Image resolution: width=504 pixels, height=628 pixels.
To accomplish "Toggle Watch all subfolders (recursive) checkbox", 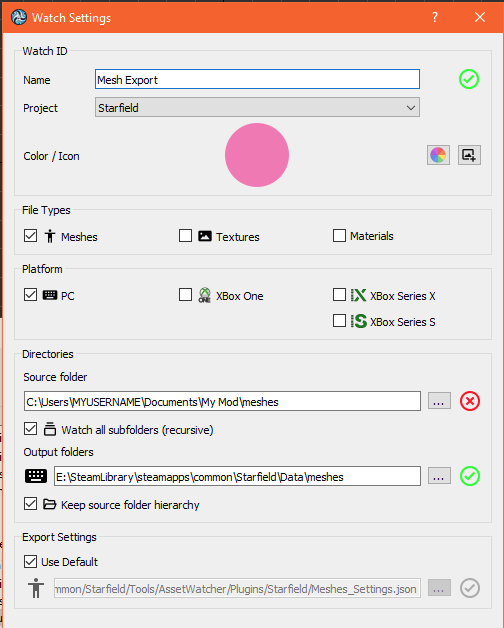I will 30,429.
